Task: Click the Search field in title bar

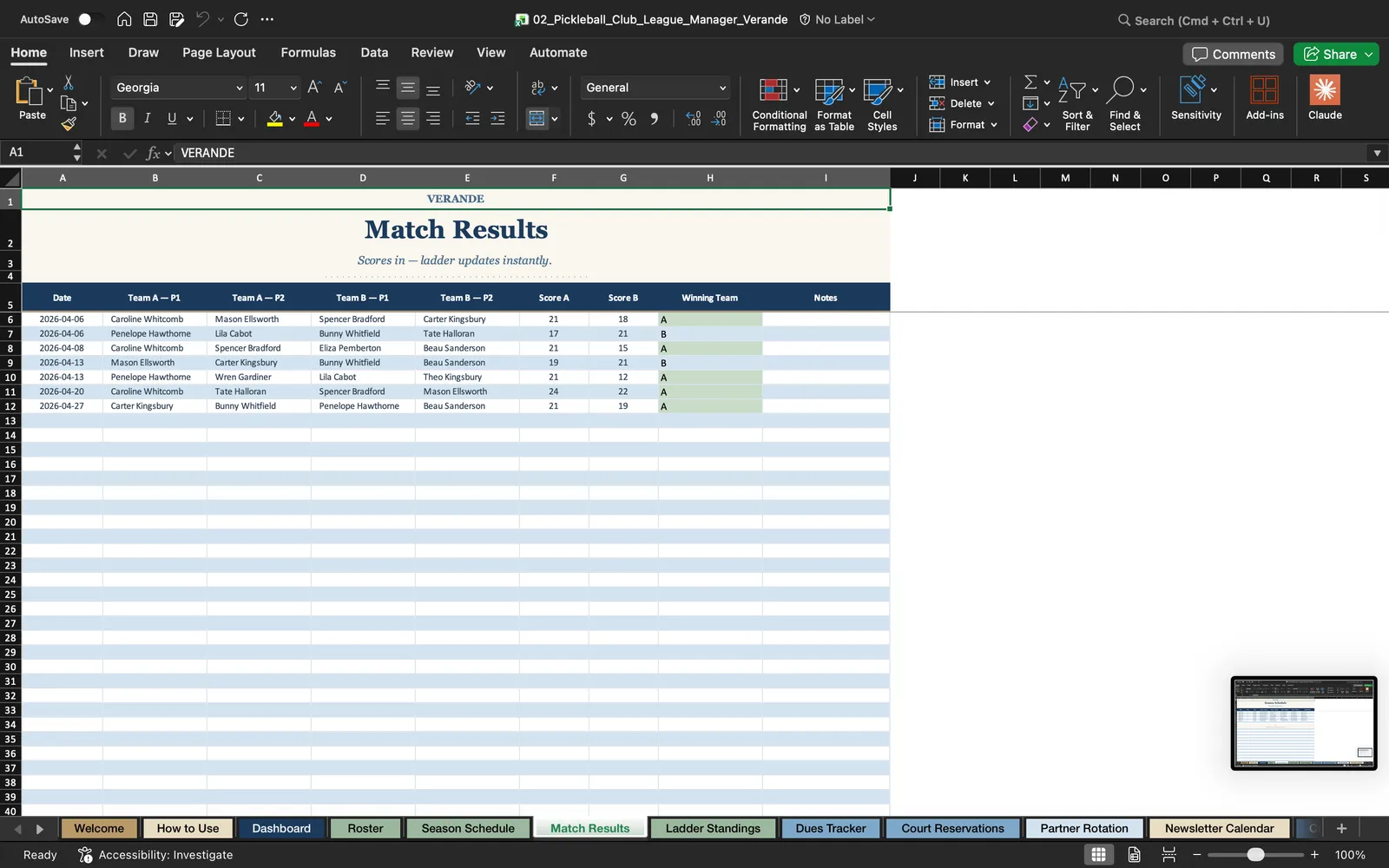Action: click(1194, 20)
